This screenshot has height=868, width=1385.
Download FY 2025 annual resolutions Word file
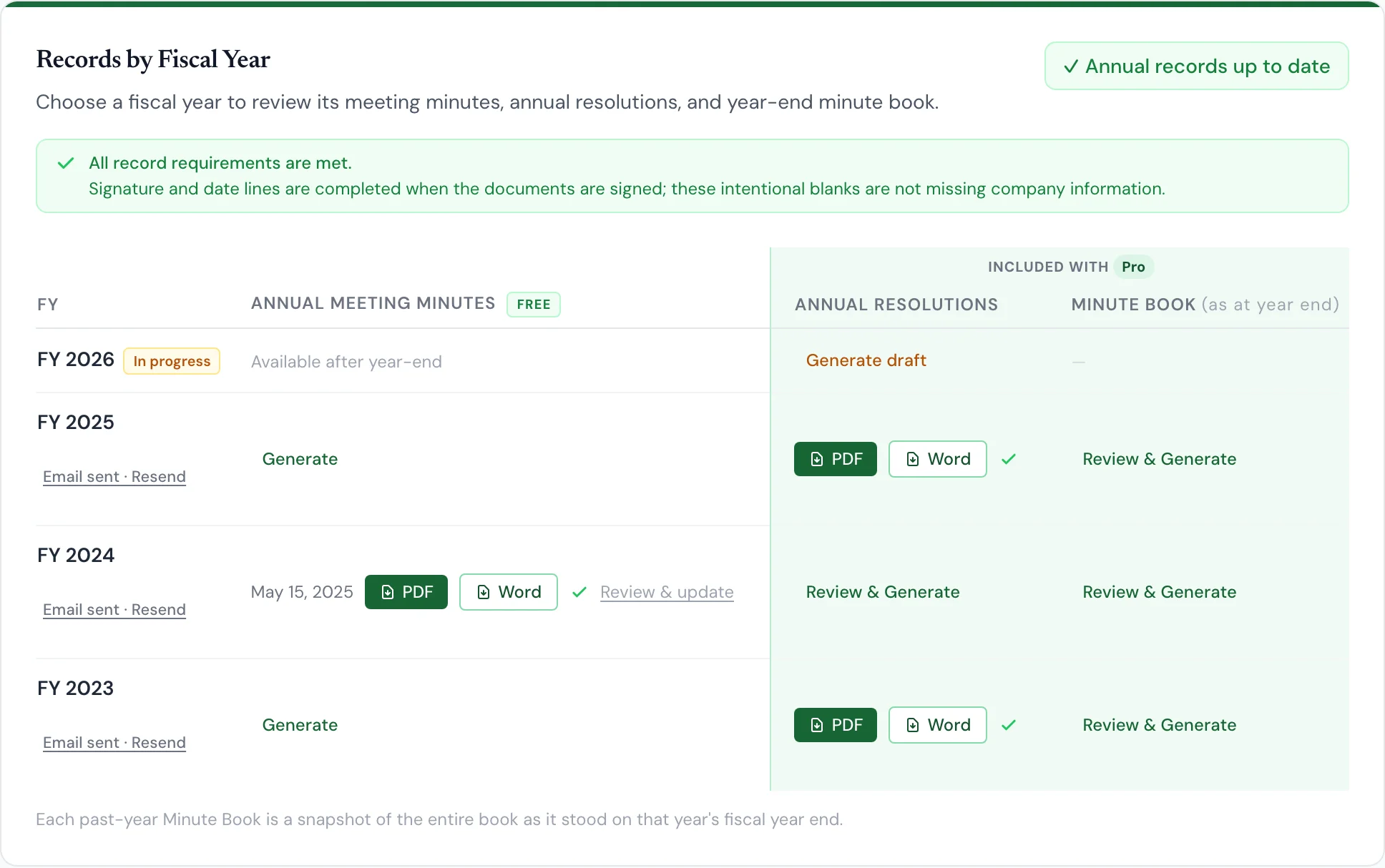pos(937,459)
